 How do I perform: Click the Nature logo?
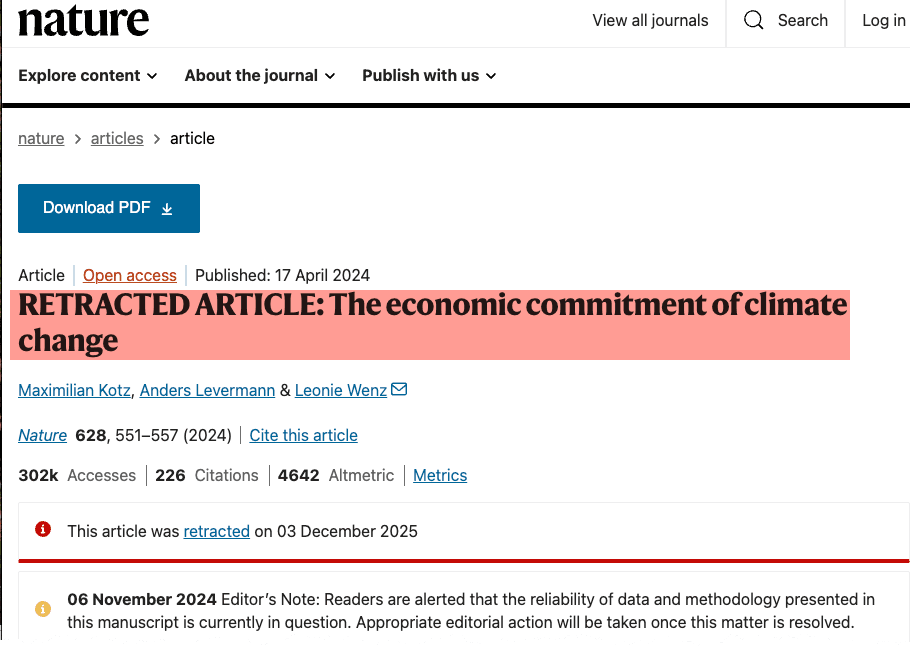[84, 21]
